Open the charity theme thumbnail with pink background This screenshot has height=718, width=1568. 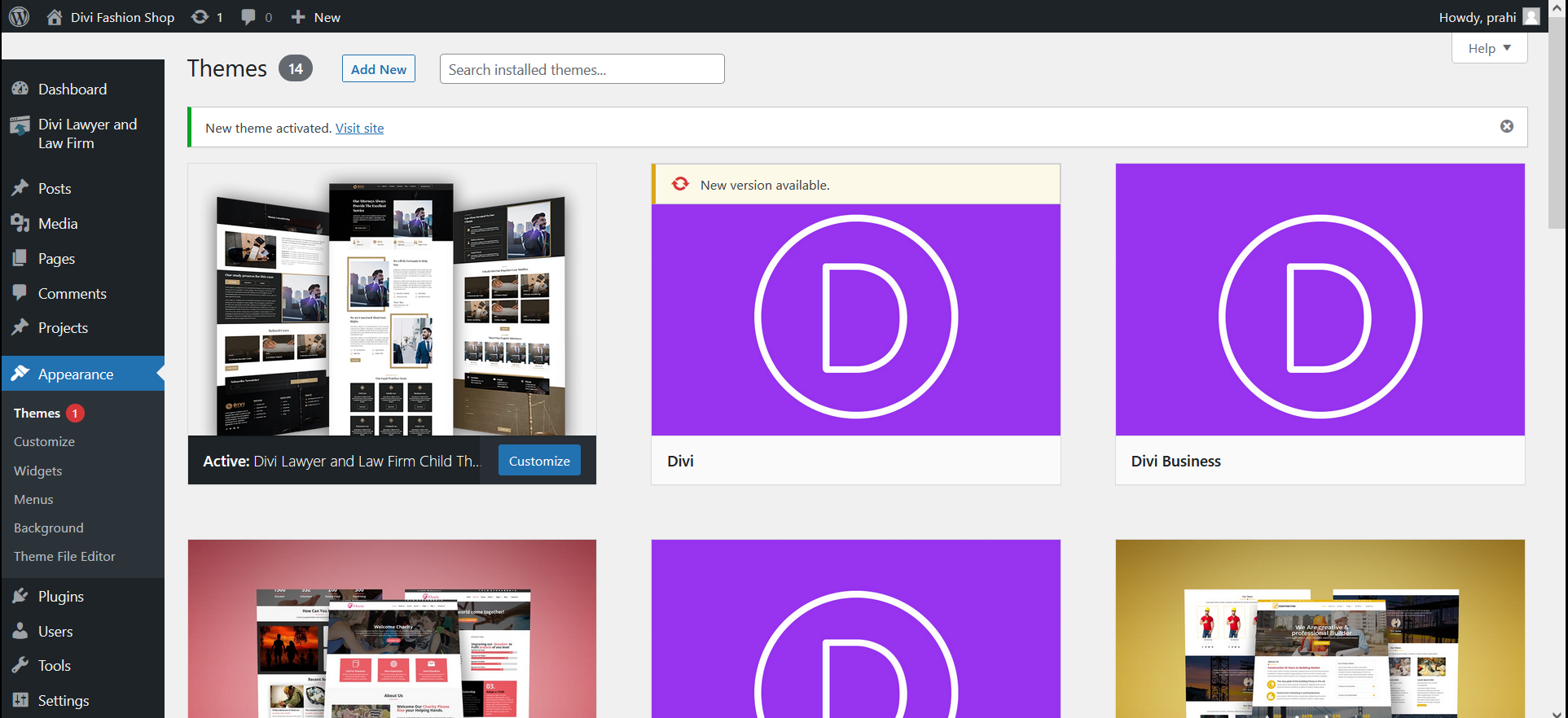point(392,628)
